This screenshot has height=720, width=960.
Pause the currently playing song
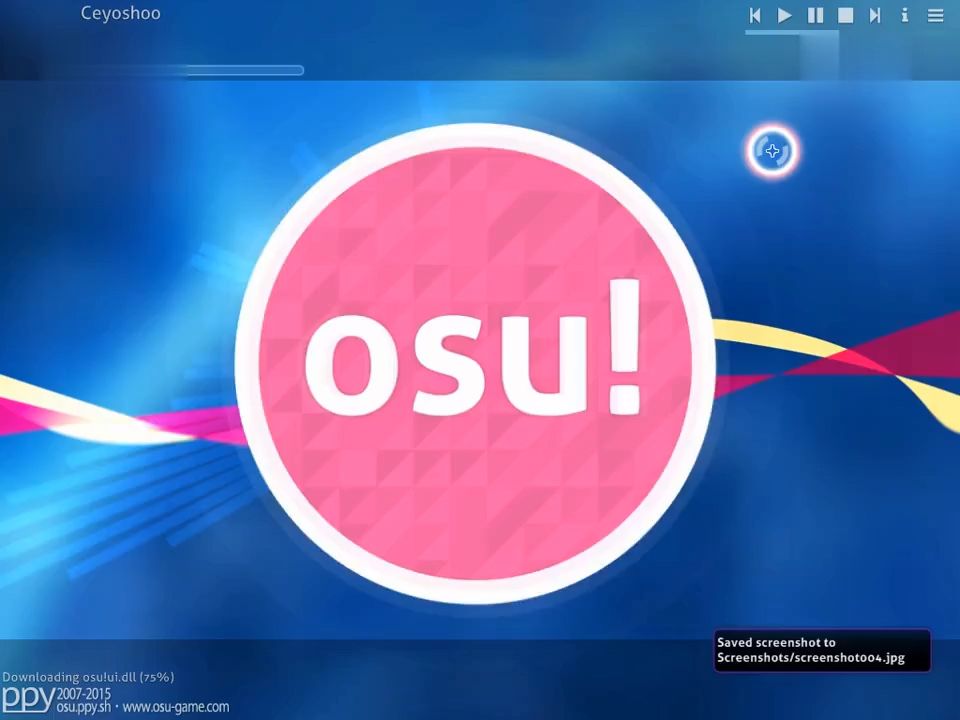[815, 15]
